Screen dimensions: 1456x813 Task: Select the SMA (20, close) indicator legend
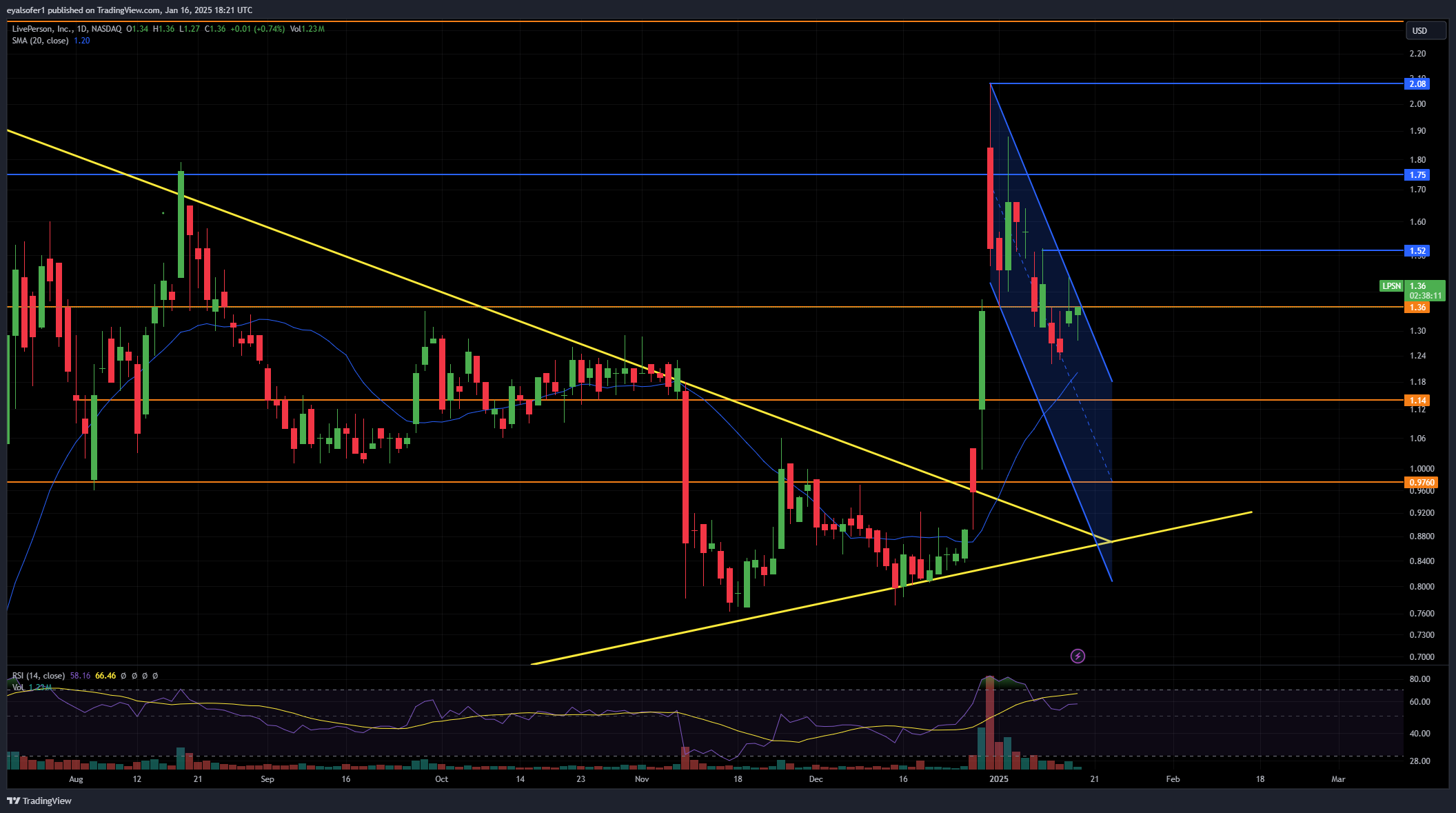(x=40, y=41)
